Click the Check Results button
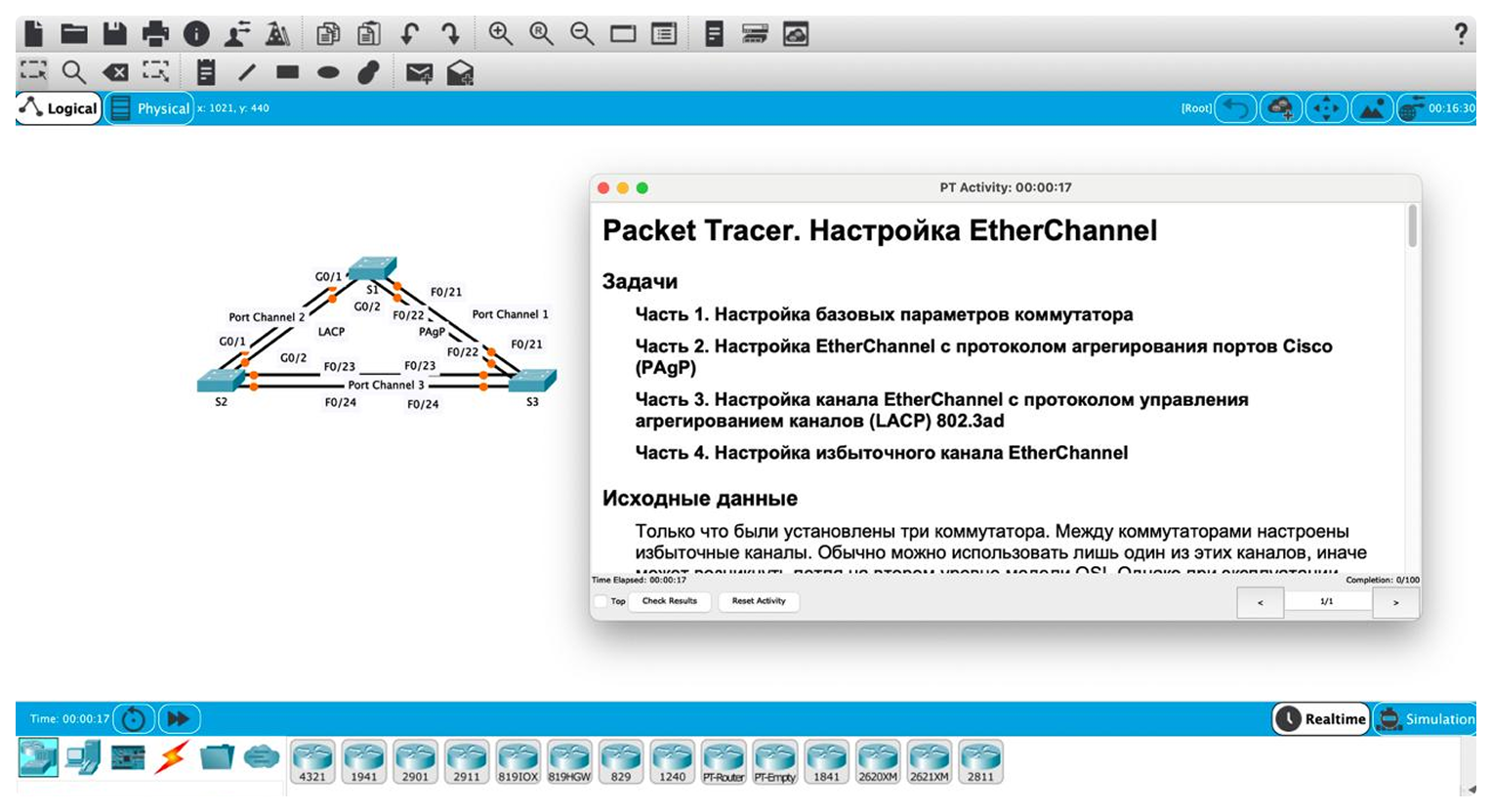Screen dimensions: 1492x812 pyautogui.click(x=670, y=601)
